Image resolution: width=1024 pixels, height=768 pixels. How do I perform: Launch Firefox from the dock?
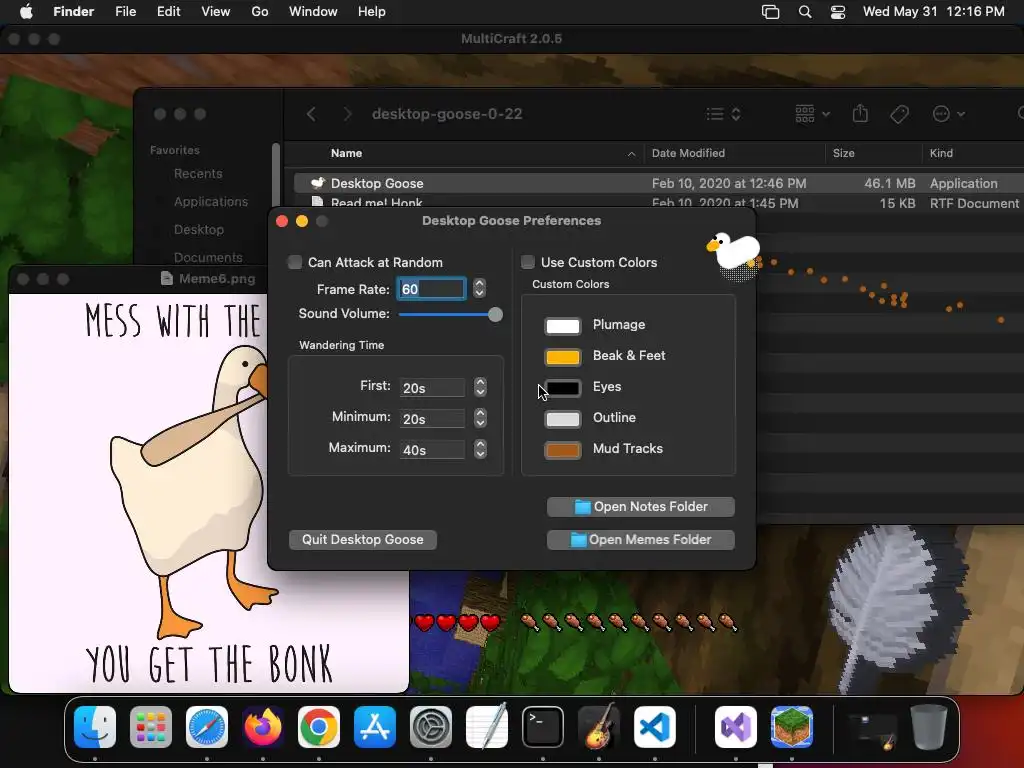pos(263,727)
